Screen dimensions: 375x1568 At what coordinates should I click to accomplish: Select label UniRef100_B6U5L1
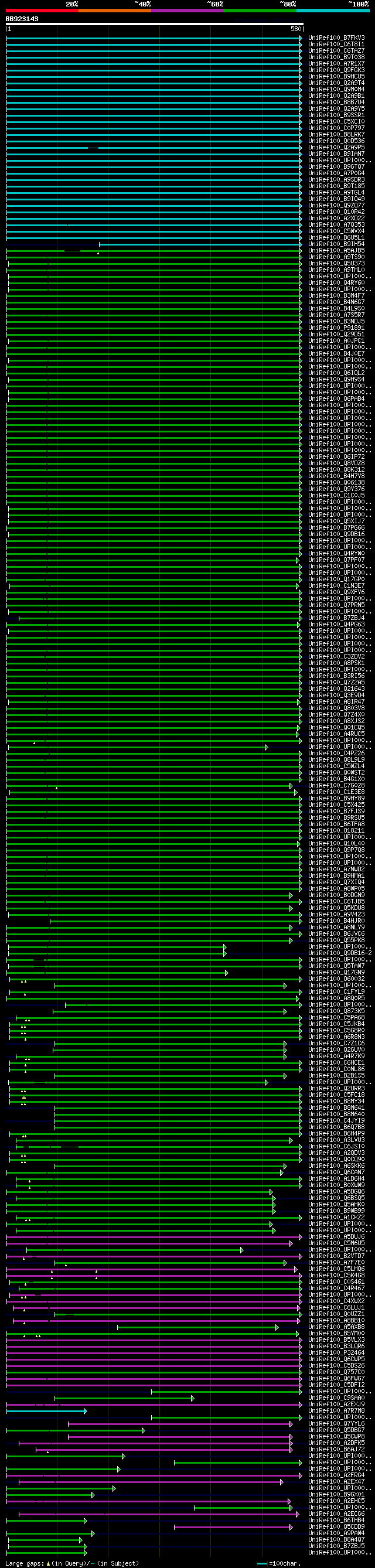pos(337,238)
